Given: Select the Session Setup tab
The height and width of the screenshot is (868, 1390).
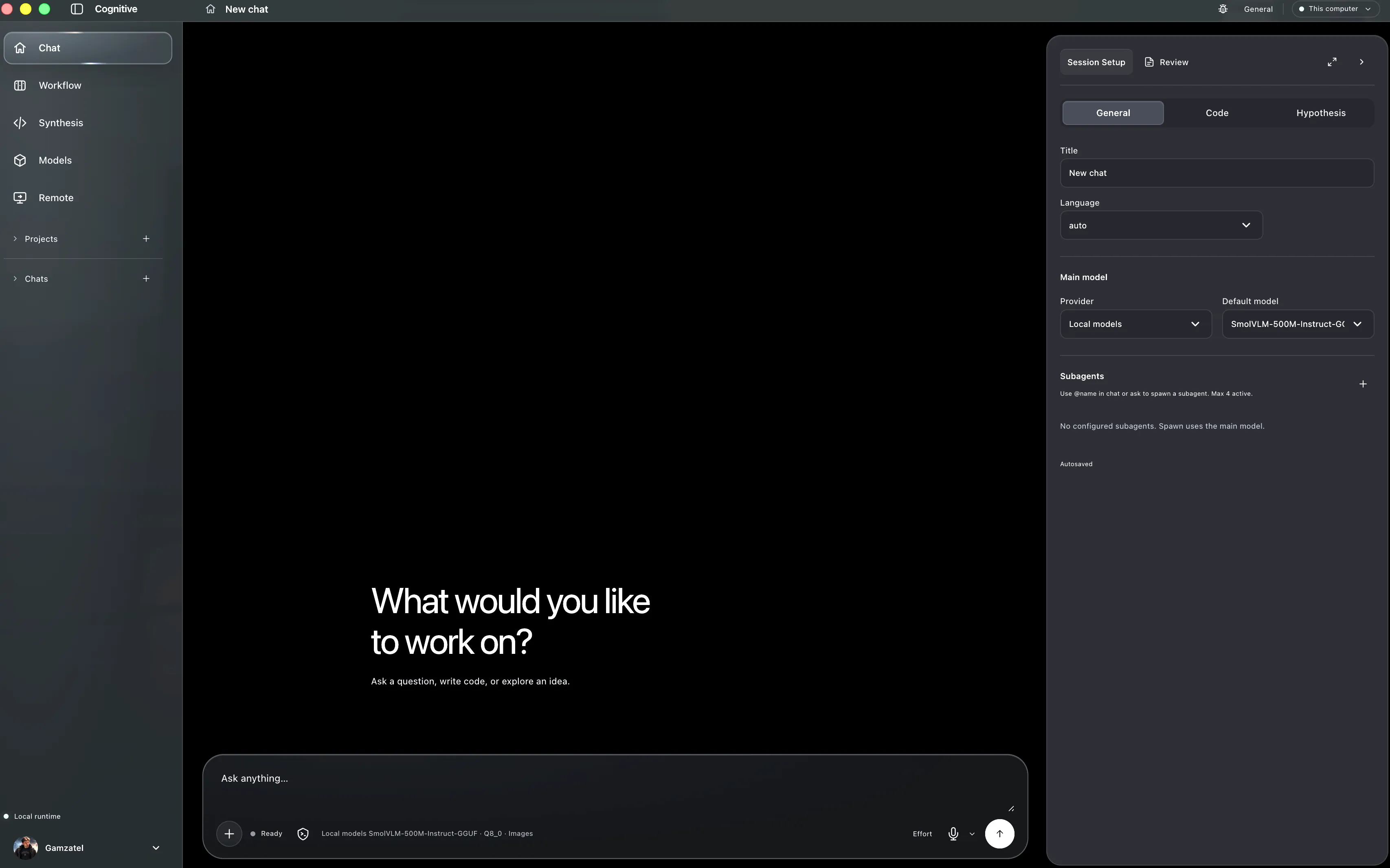Looking at the screenshot, I should [1096, 62].
